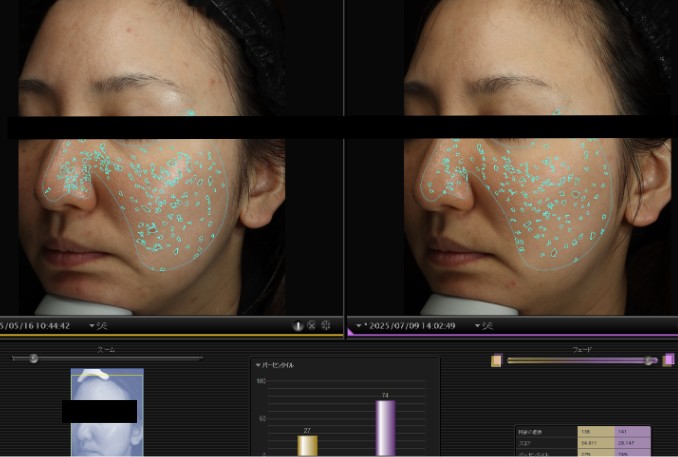Screen dimensions: 678x457
Task: Click the snowflake-shaped icon under left image
Action: 325,325
